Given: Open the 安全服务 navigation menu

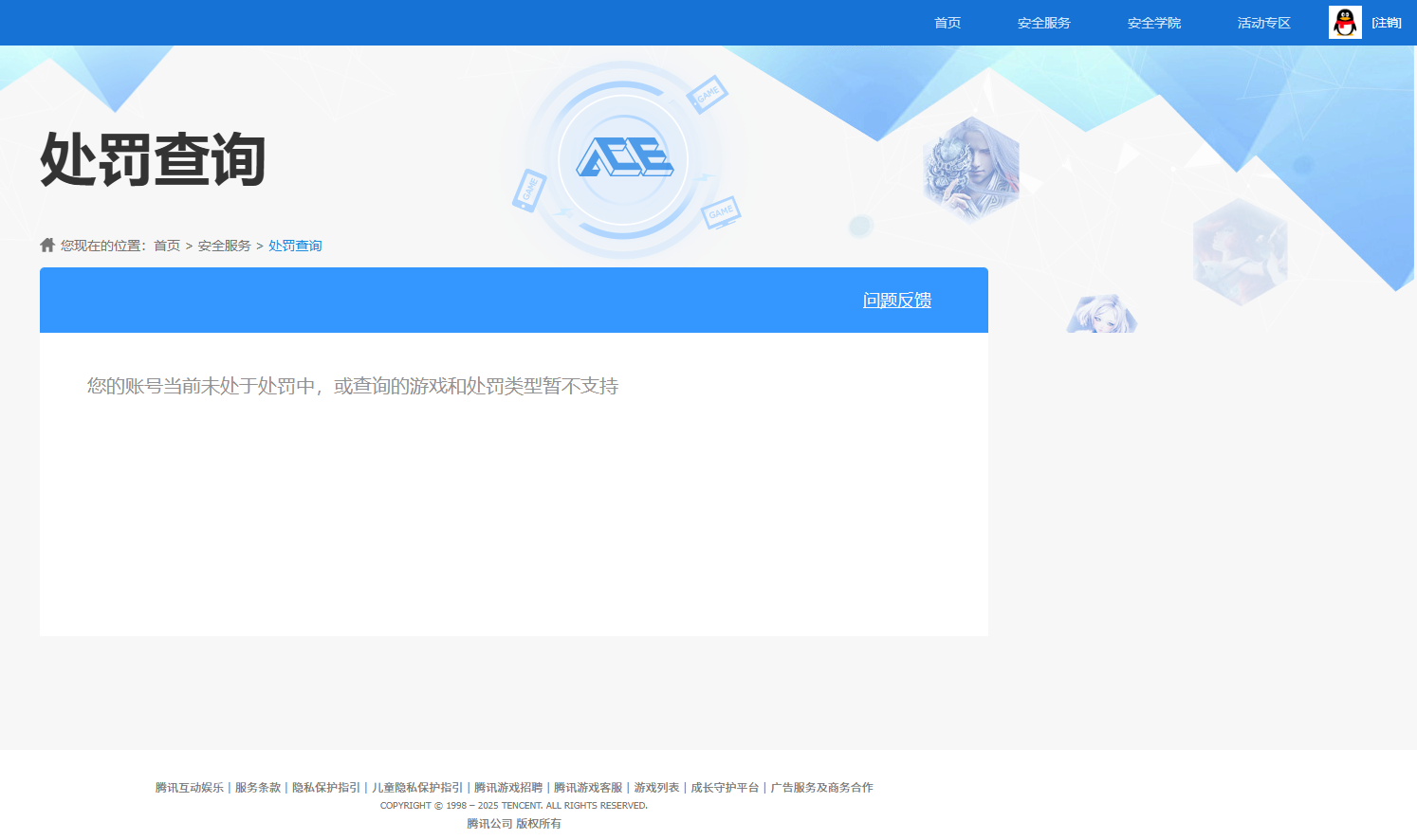Looking at the screenshot, I should tap(1043, 22).
